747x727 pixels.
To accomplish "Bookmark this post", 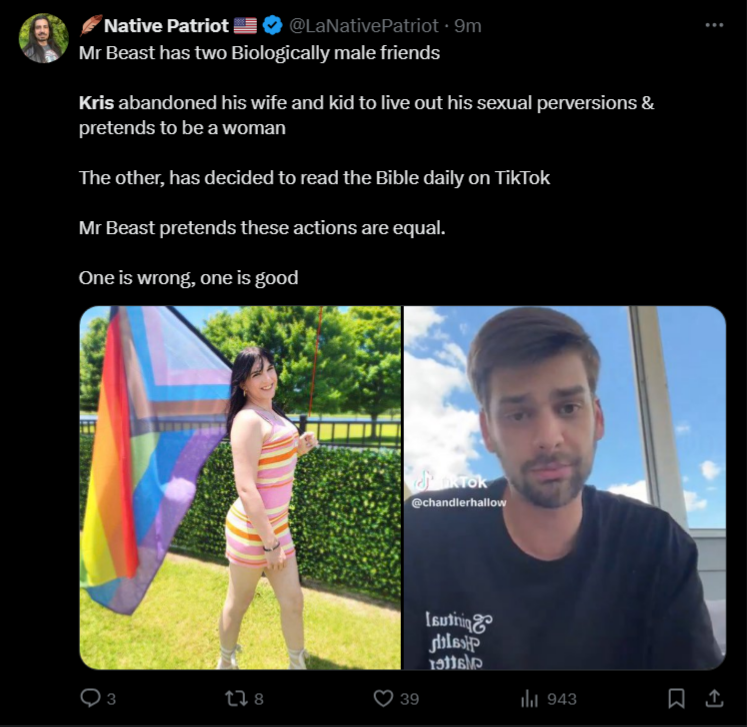I will click(x=676, y=699).
